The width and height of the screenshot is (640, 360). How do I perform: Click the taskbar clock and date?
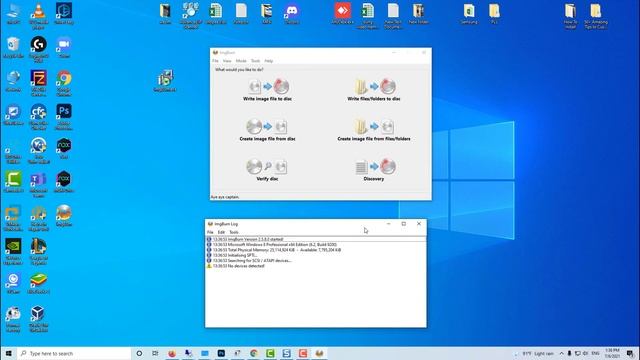click(612, 353)
